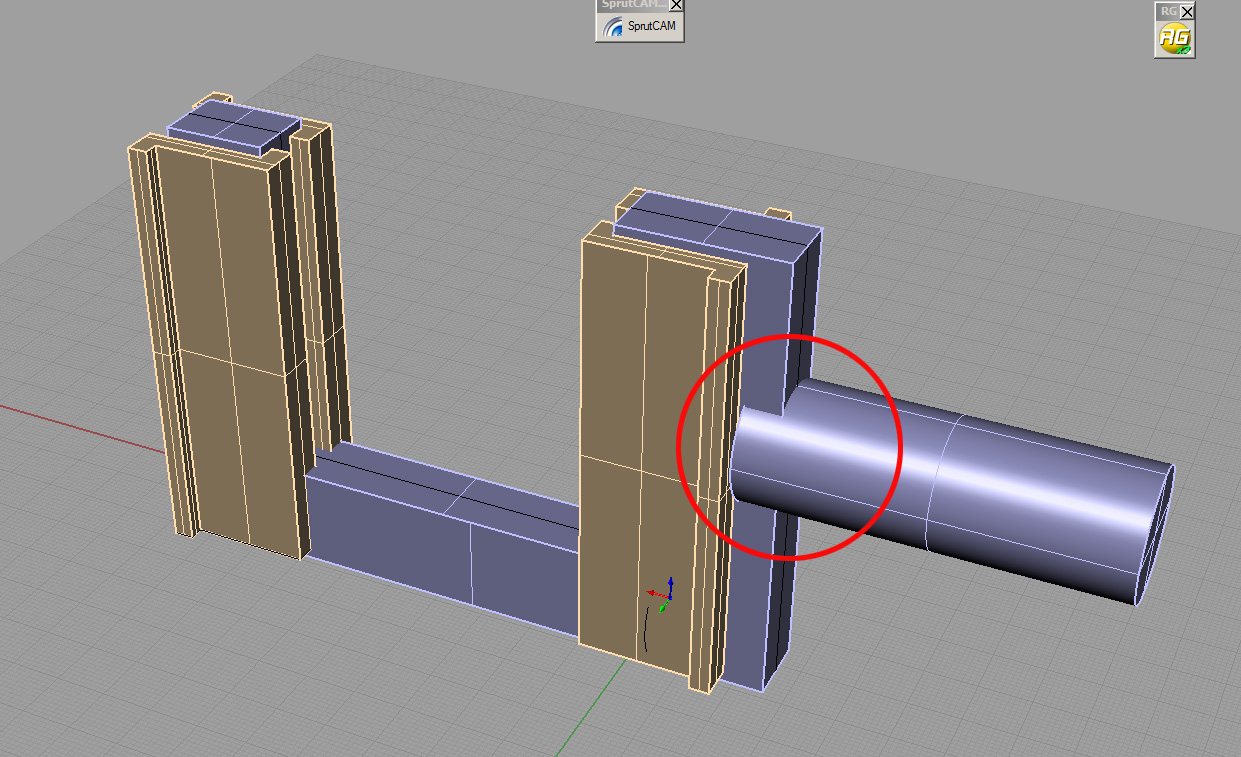Click the RG toolbar title bar
The image size is (1241, 757).
[1166, 11]
